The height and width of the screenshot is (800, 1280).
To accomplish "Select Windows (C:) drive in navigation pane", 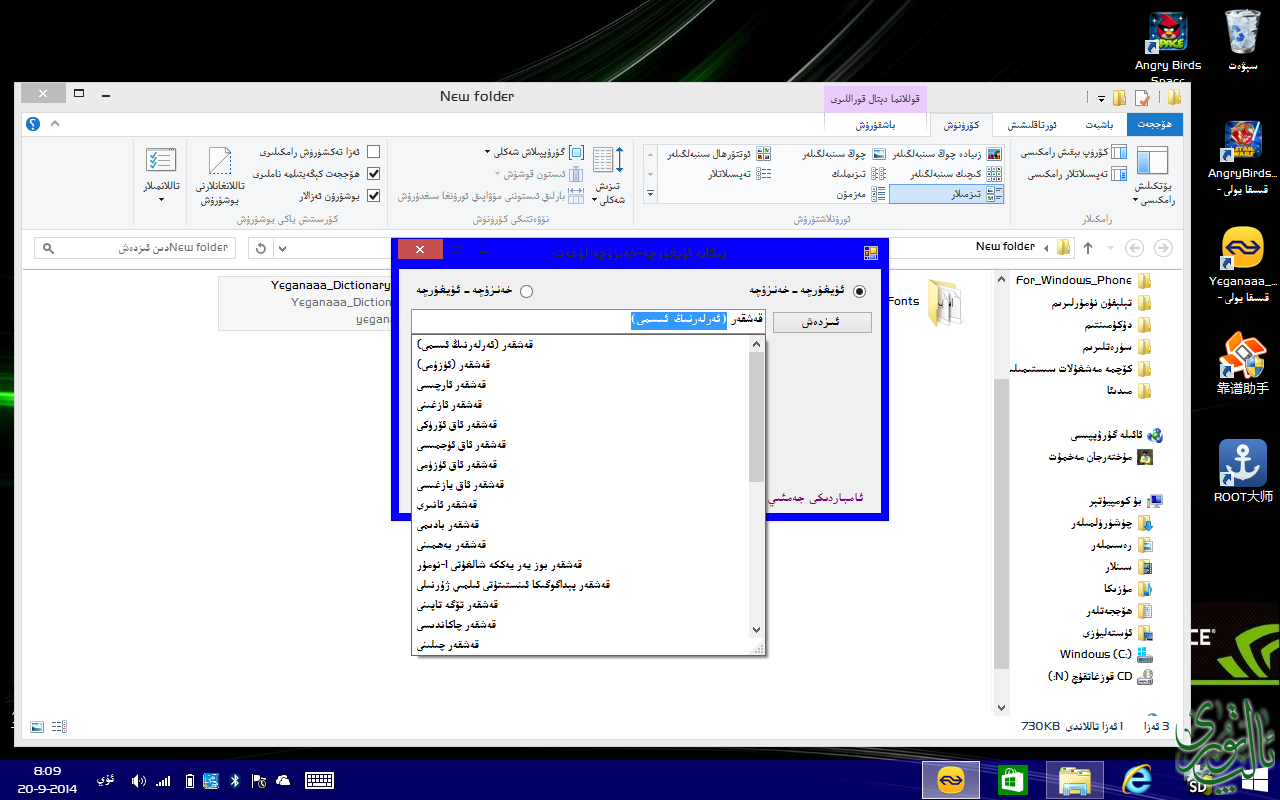I will click(1105, 654).
